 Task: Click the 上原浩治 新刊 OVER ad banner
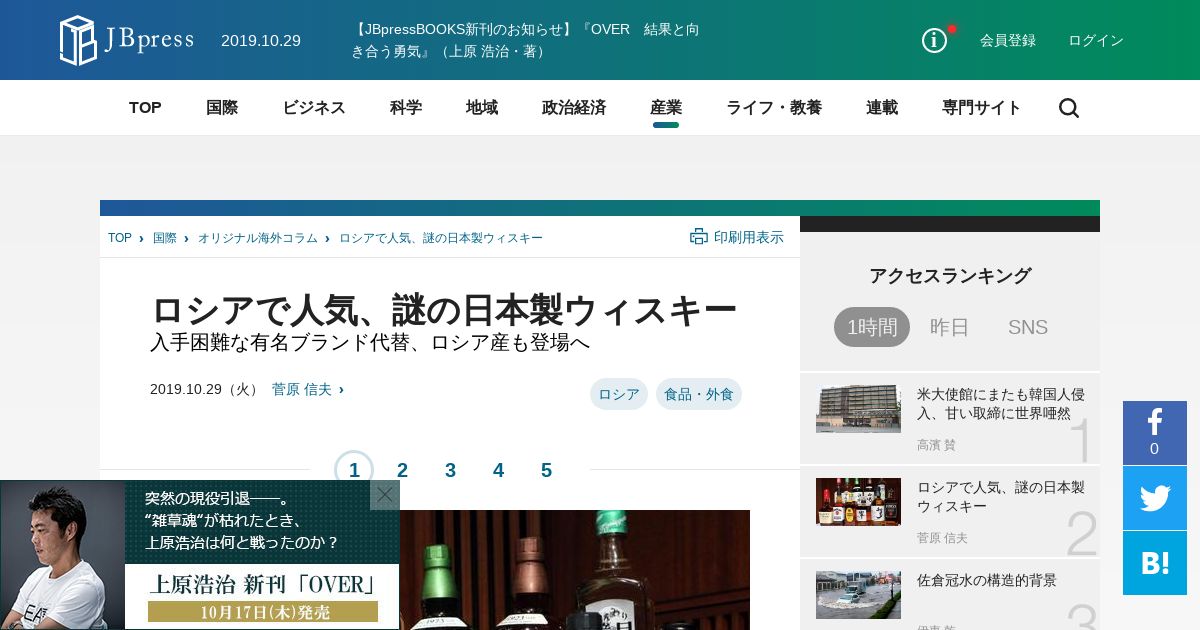[200, 555]
